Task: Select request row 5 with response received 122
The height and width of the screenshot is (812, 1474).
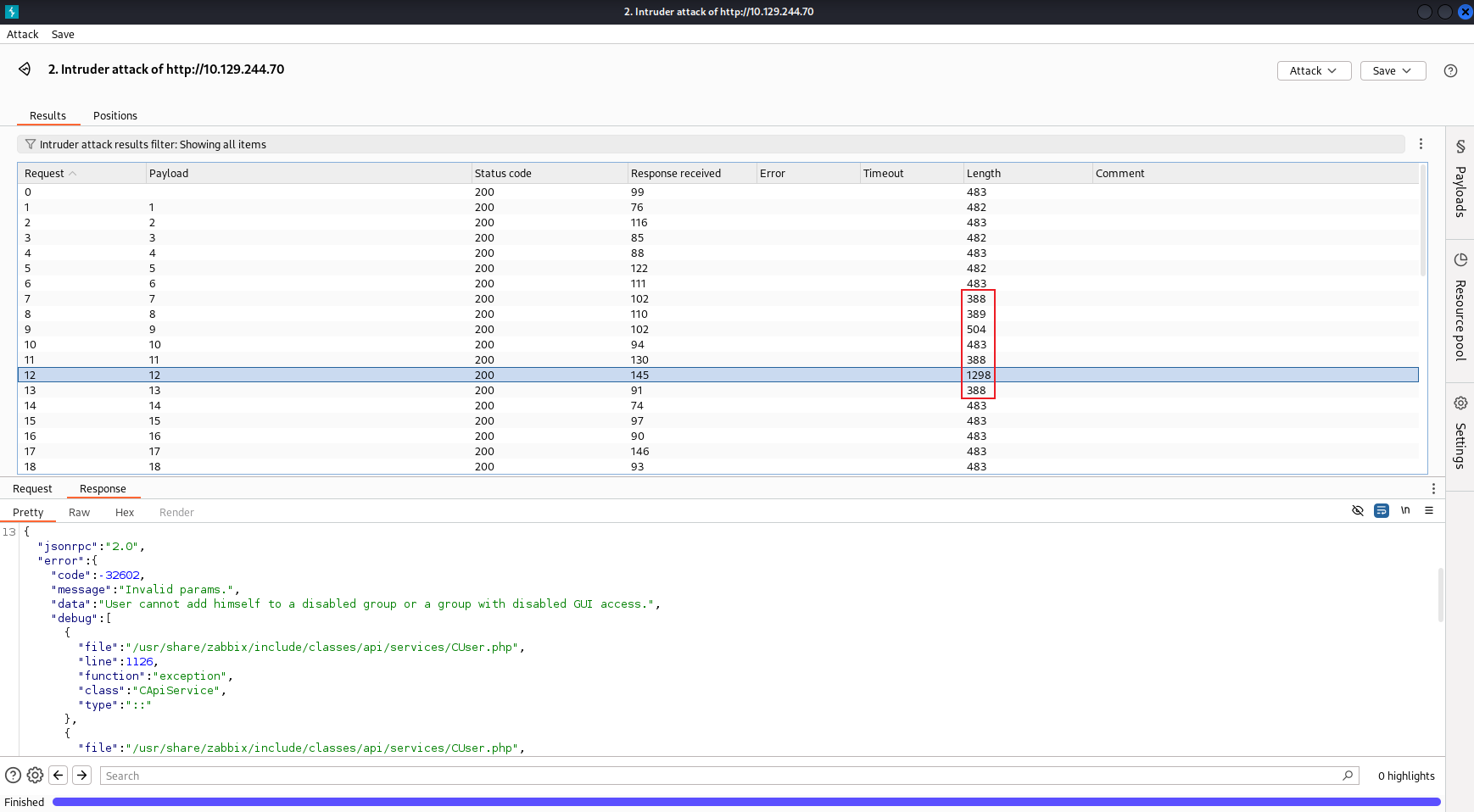Action: coord(717,268)
